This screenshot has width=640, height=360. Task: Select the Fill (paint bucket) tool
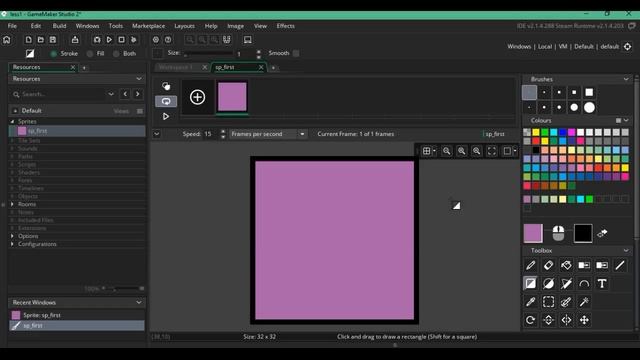pos(566,265)
